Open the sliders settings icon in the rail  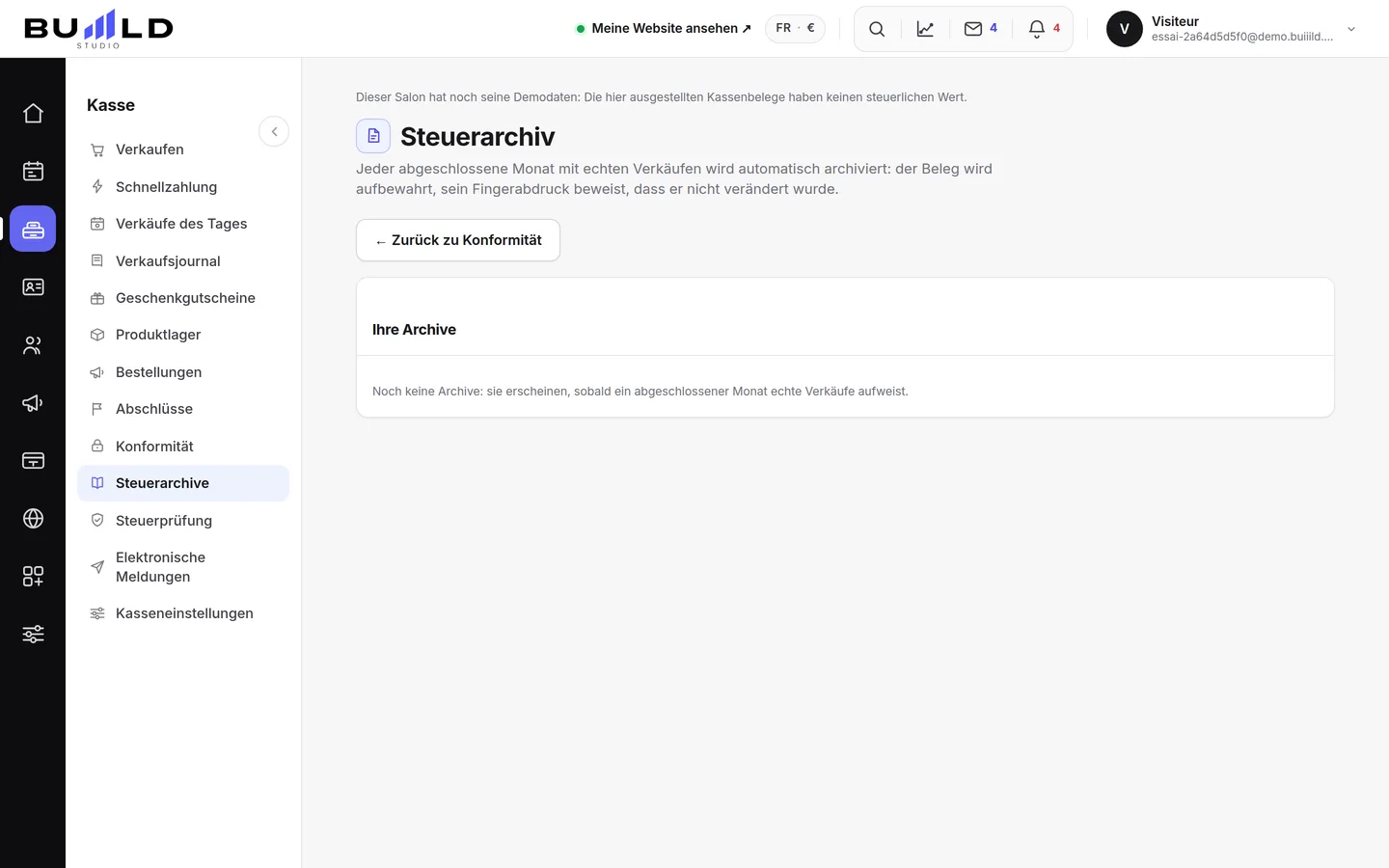coord(33,635)
